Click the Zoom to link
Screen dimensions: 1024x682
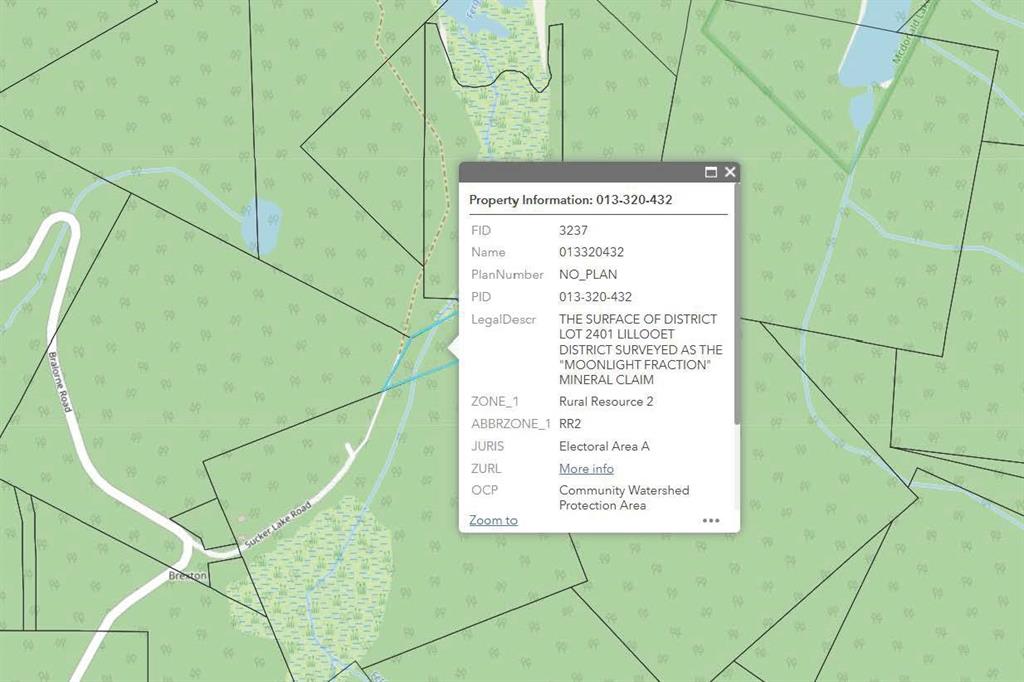click(491, 520)
